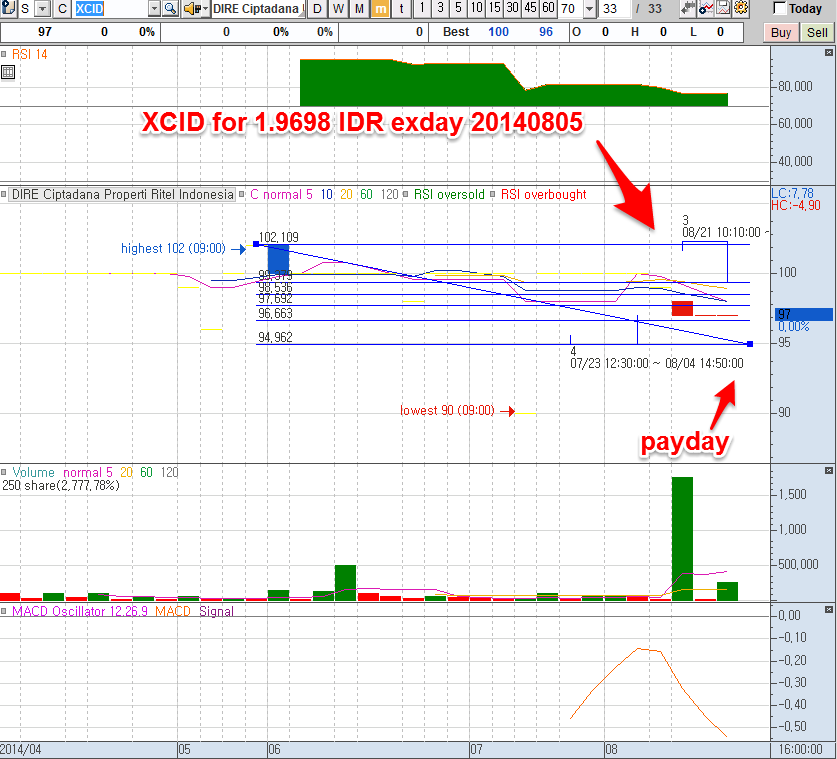This screenshot has width=837, height=759.
Task: Expand the speaker alert dropdown arrow
Action: [x=206, y=9]
